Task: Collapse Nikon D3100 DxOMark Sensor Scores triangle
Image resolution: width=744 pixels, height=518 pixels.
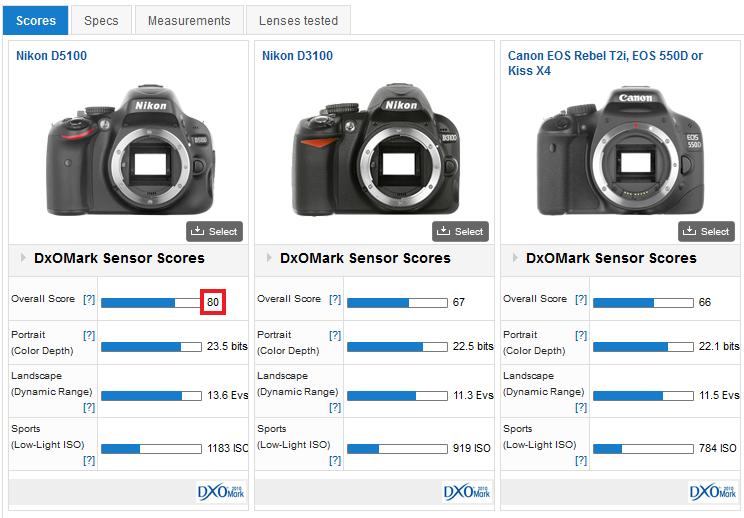Action: [x=268, y=258]
